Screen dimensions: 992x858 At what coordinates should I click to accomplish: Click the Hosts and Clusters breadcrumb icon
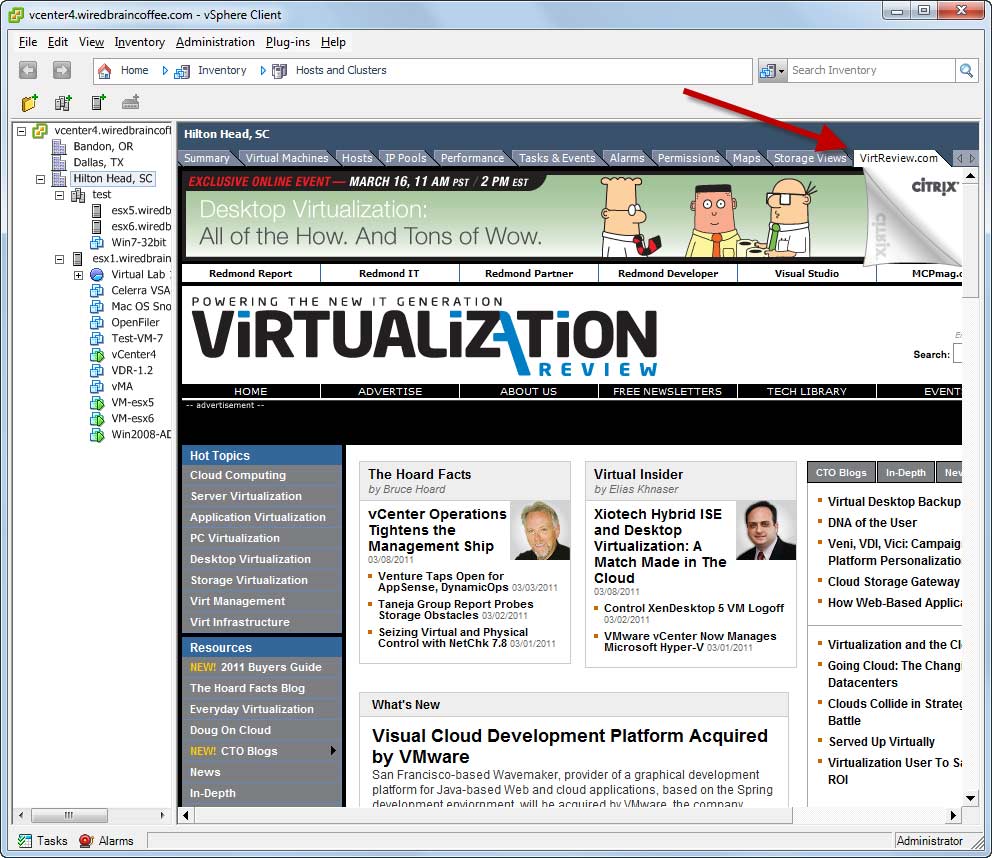point(280,71)
